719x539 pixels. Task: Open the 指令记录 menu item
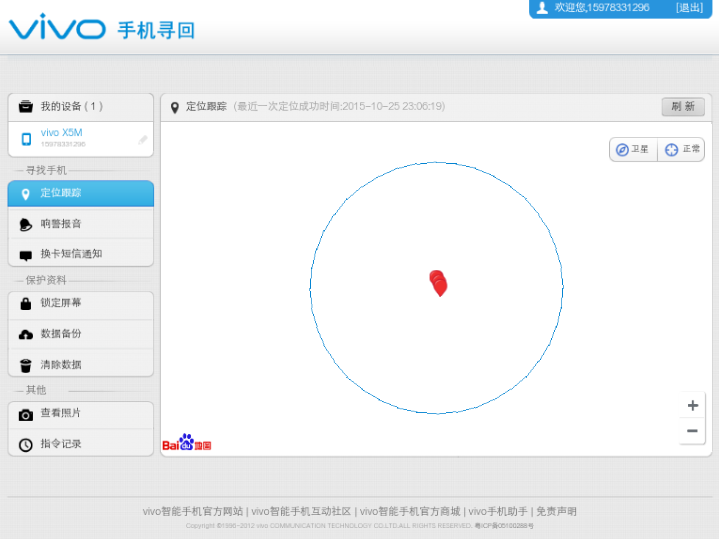(x=81, y=444)
